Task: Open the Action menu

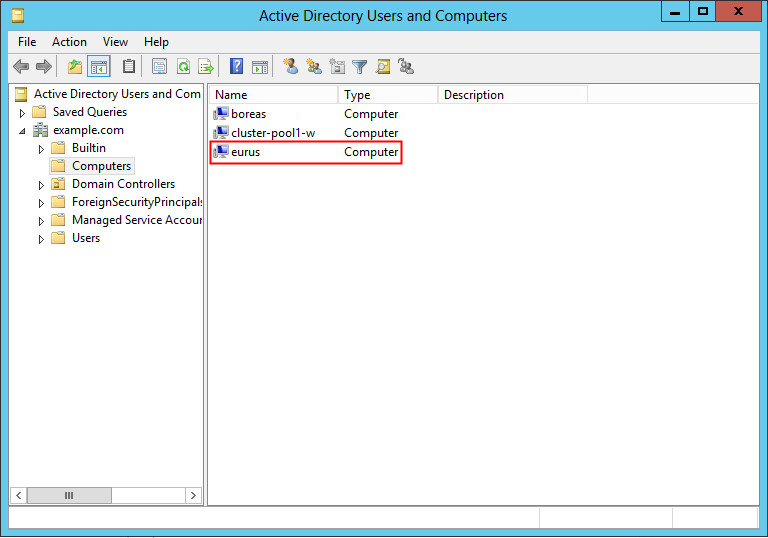Action: [69, 42]
